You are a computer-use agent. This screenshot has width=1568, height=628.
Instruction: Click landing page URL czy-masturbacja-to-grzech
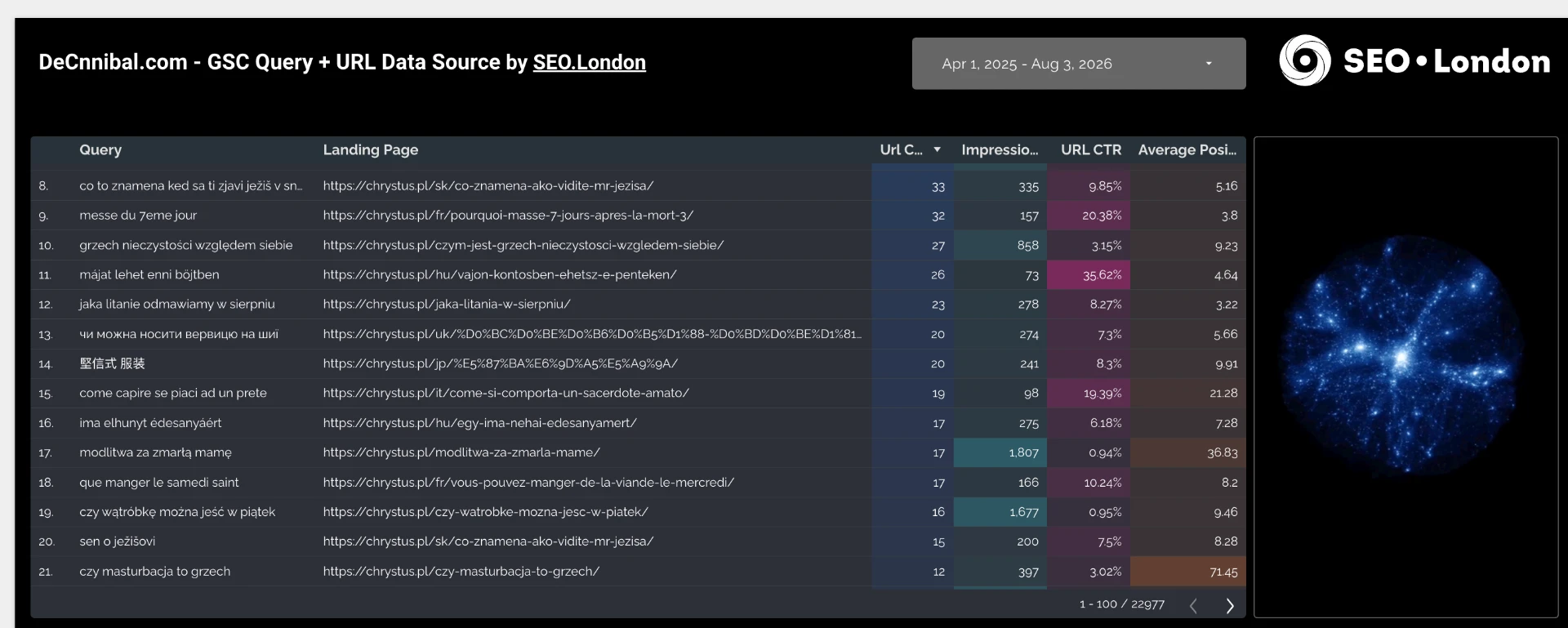[x=461, y=572]
